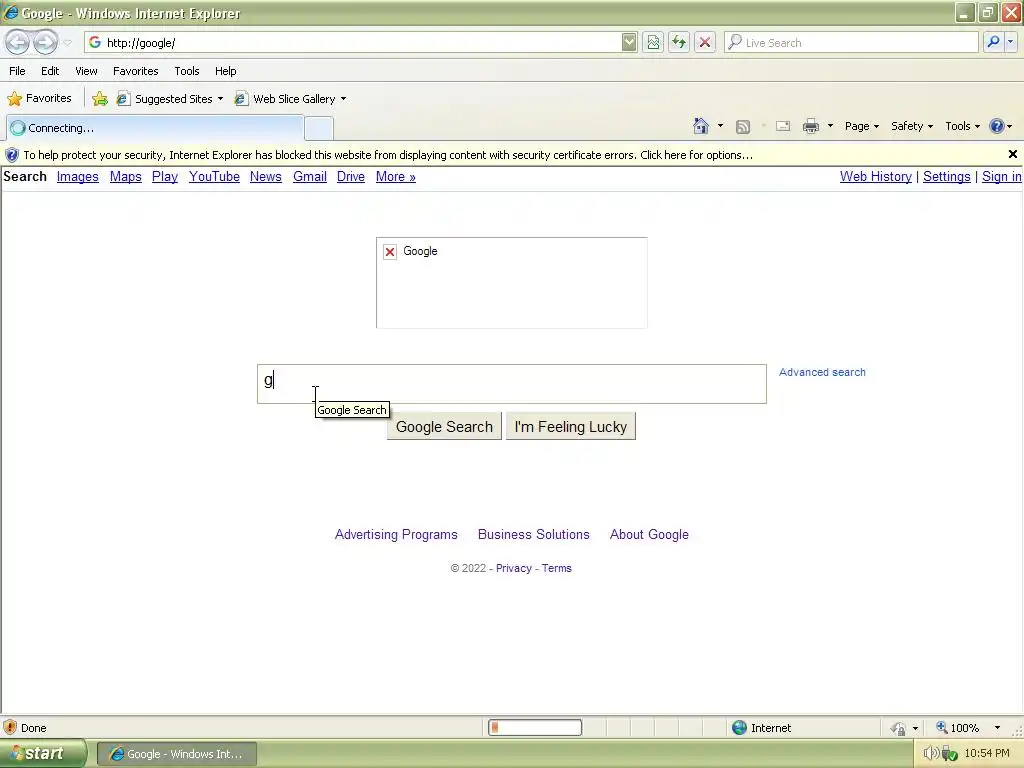Click the blue Help question icon
This screenshot has height=768, width=1024.
click(x=997, y=126)
